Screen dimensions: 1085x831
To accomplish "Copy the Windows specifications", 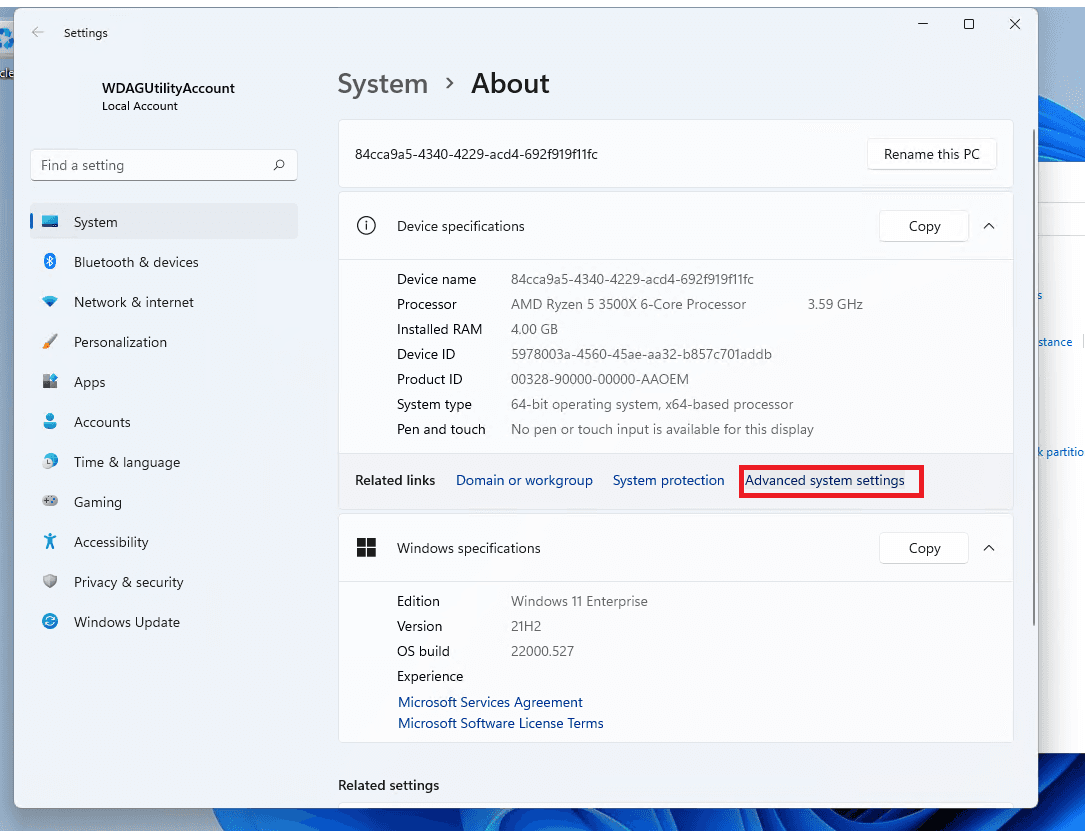I will tap(924, 548).
